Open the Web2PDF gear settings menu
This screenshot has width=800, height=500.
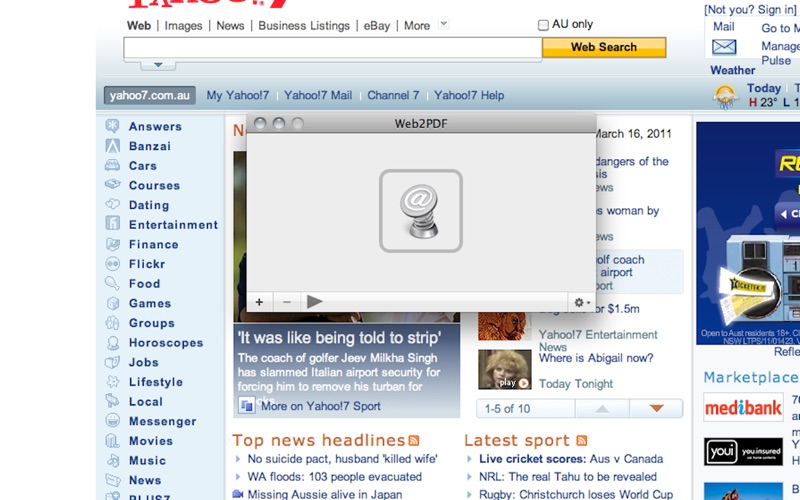(582, 303)
